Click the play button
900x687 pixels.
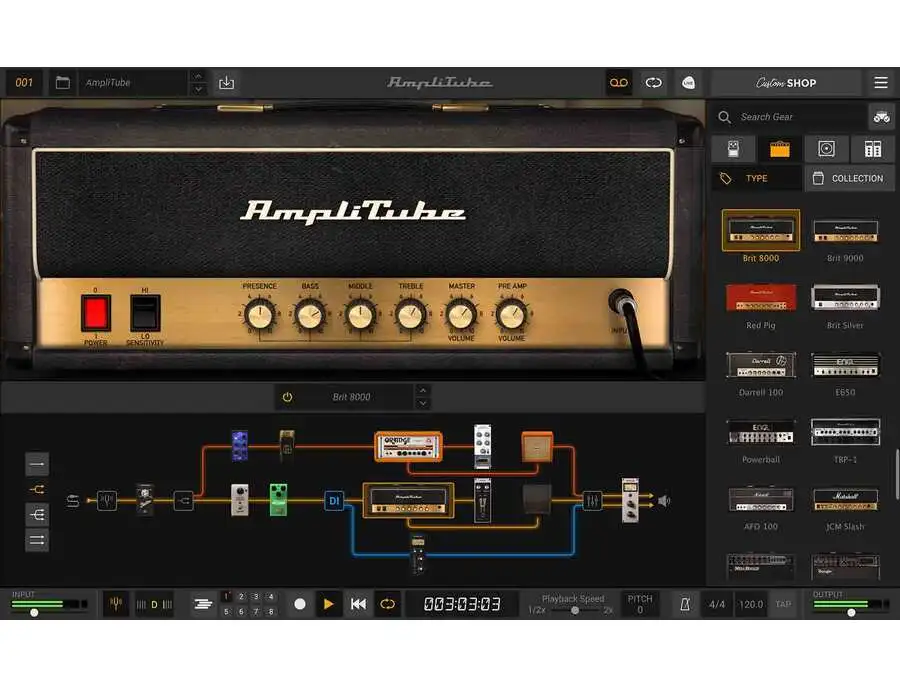(328, 604)
